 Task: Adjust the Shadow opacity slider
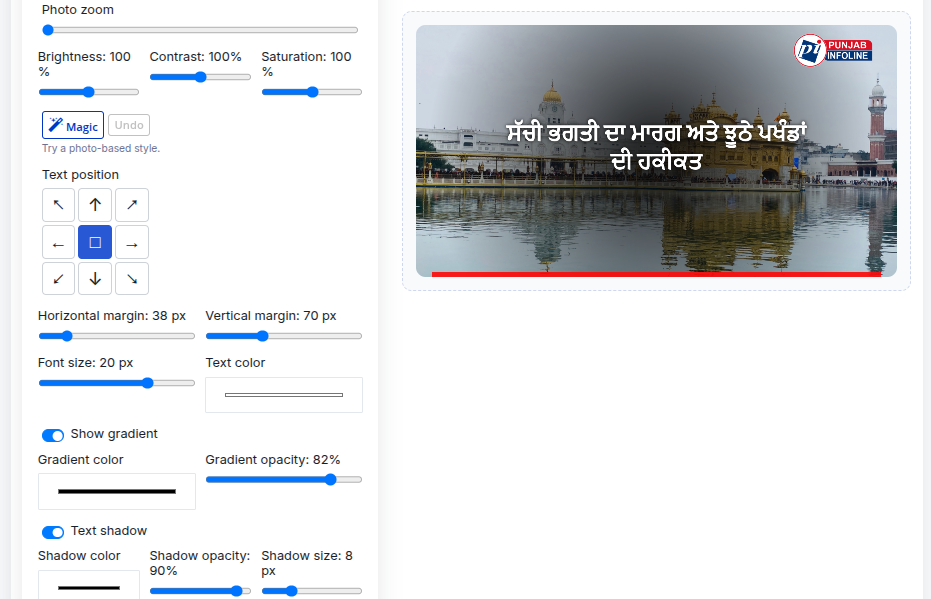[200, 591]
